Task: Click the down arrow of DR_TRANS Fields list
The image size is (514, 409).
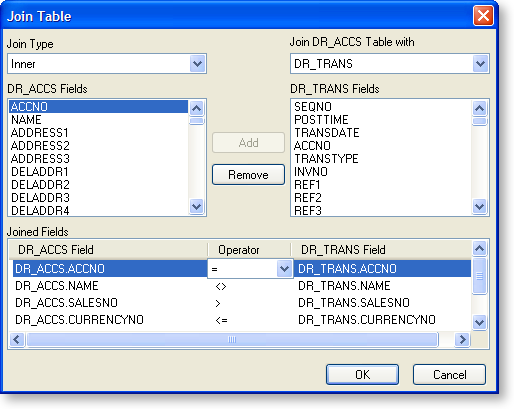Action: click(479, 207)
